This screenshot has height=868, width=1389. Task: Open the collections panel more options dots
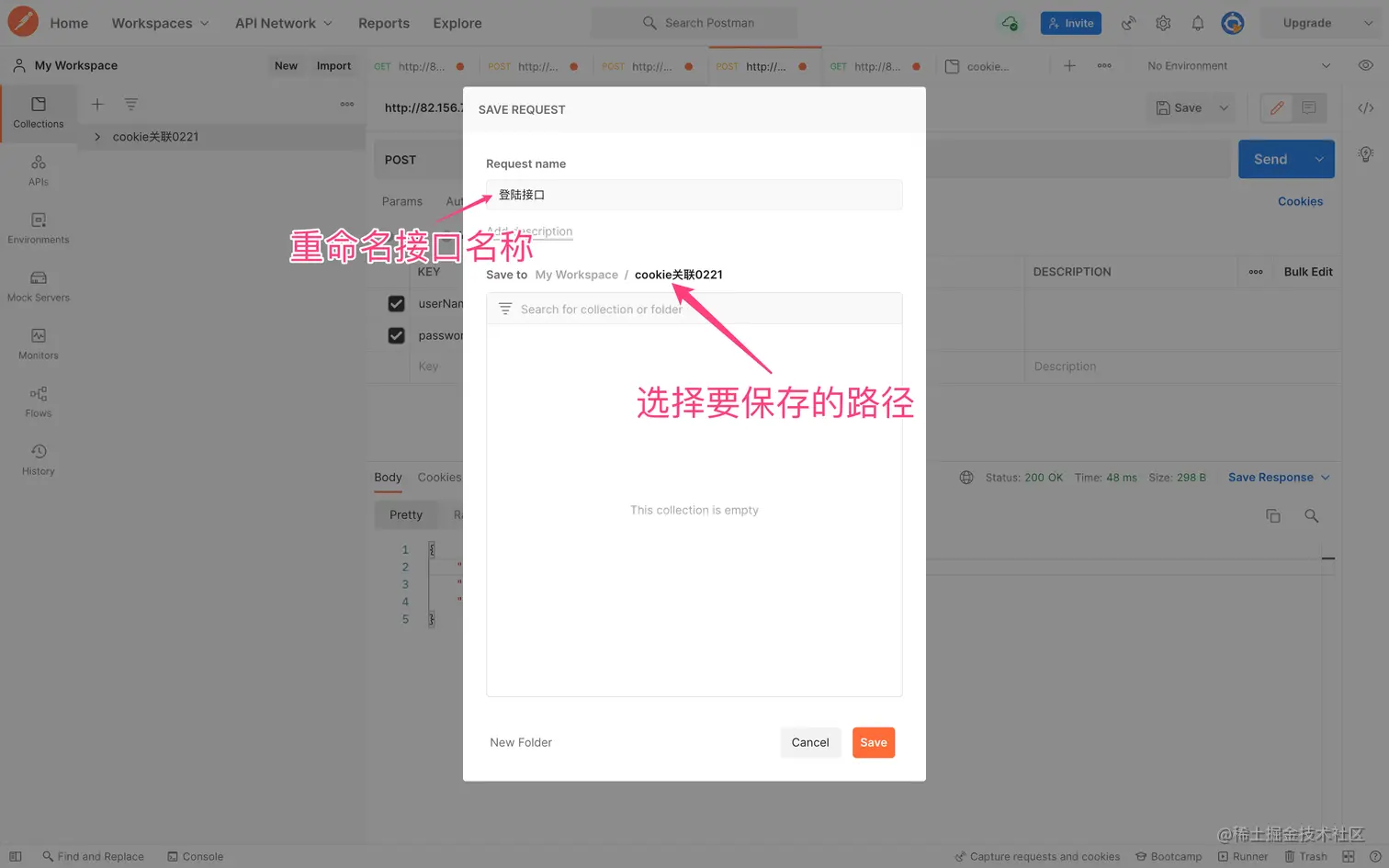click(x=347, y=105)
